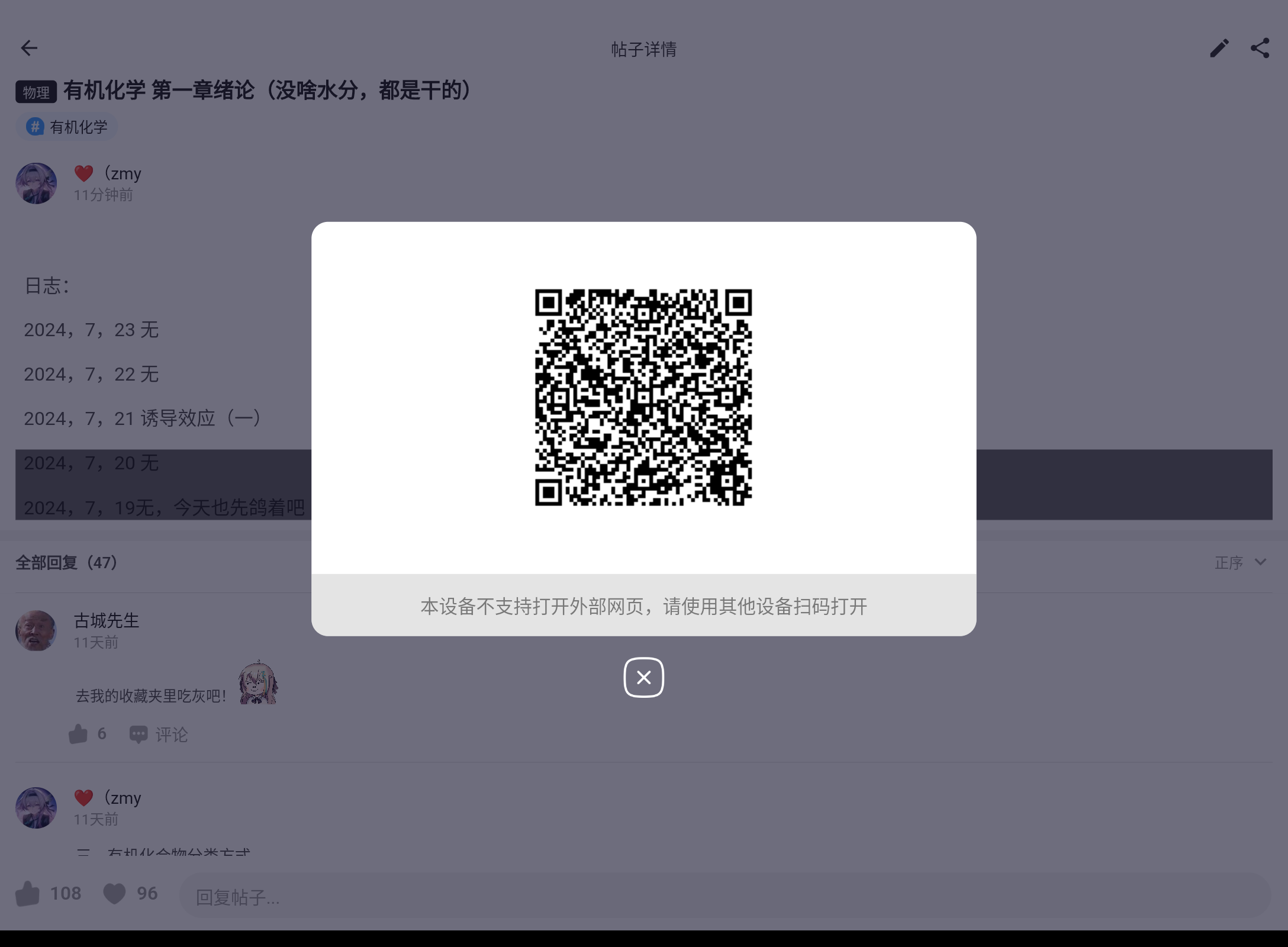Tap the QR code image
Image resolution: width=1288 pixels, height=947 pixels.
[643, 397]
